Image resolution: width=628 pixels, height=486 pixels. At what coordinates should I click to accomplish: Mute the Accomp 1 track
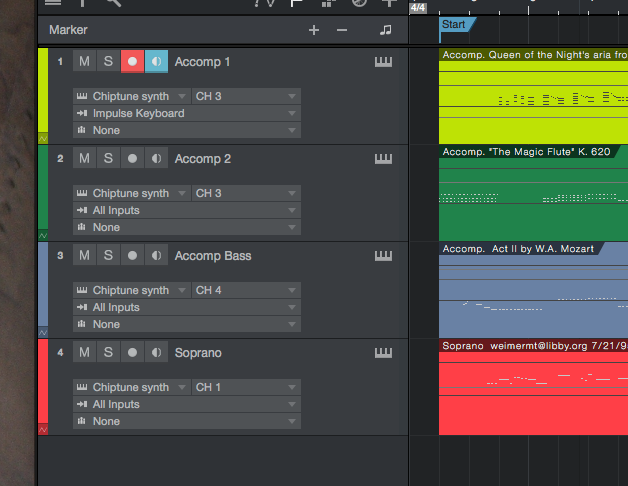pyautogui.click(x=84, y=61)
